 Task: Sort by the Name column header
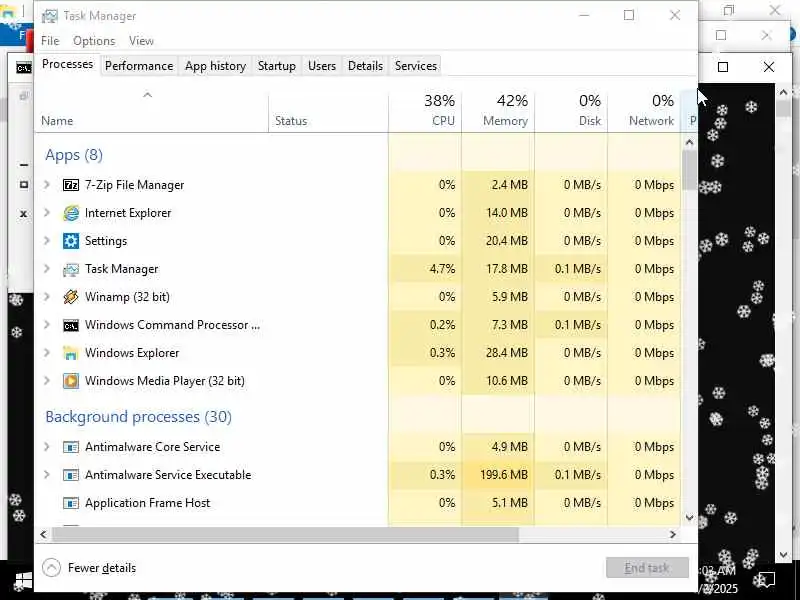(x=152, y=111)
